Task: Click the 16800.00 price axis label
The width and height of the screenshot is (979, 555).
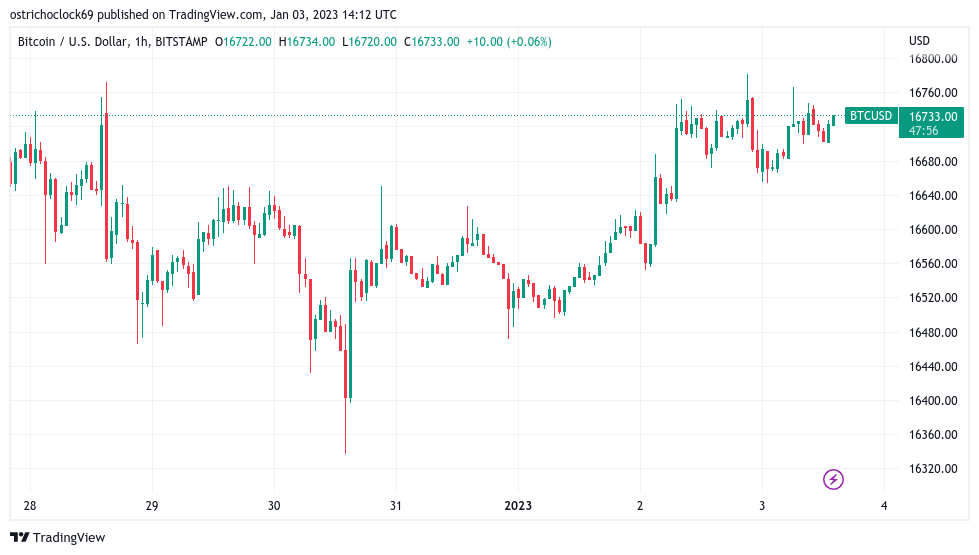Action: pos(933,59)
